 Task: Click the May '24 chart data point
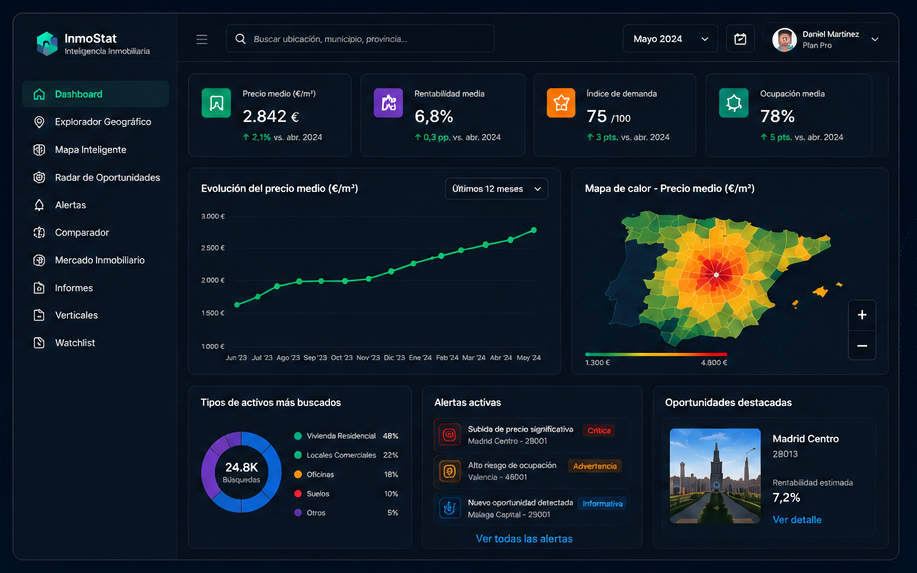pyautogui.click(x=533, y=230)
